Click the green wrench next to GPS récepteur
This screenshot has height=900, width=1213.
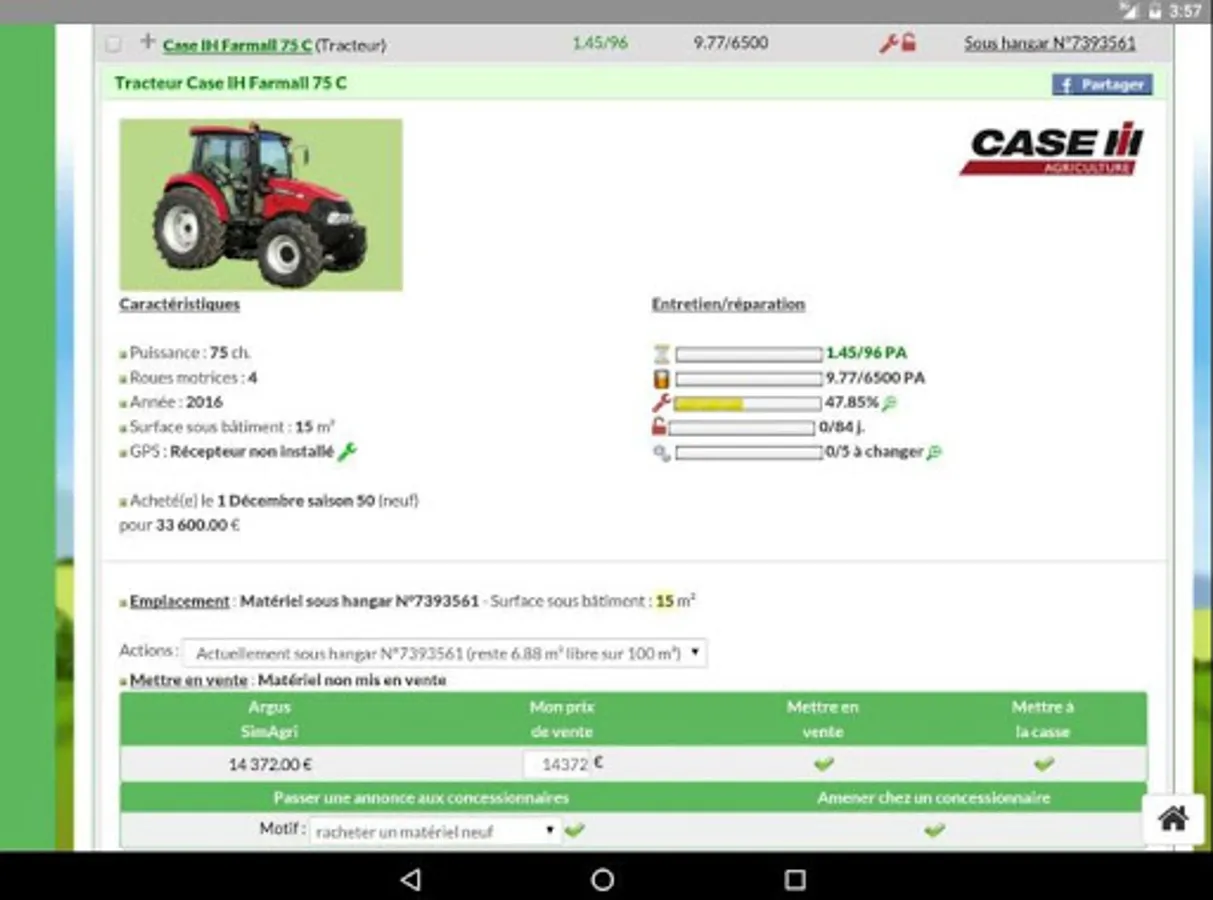348,452
